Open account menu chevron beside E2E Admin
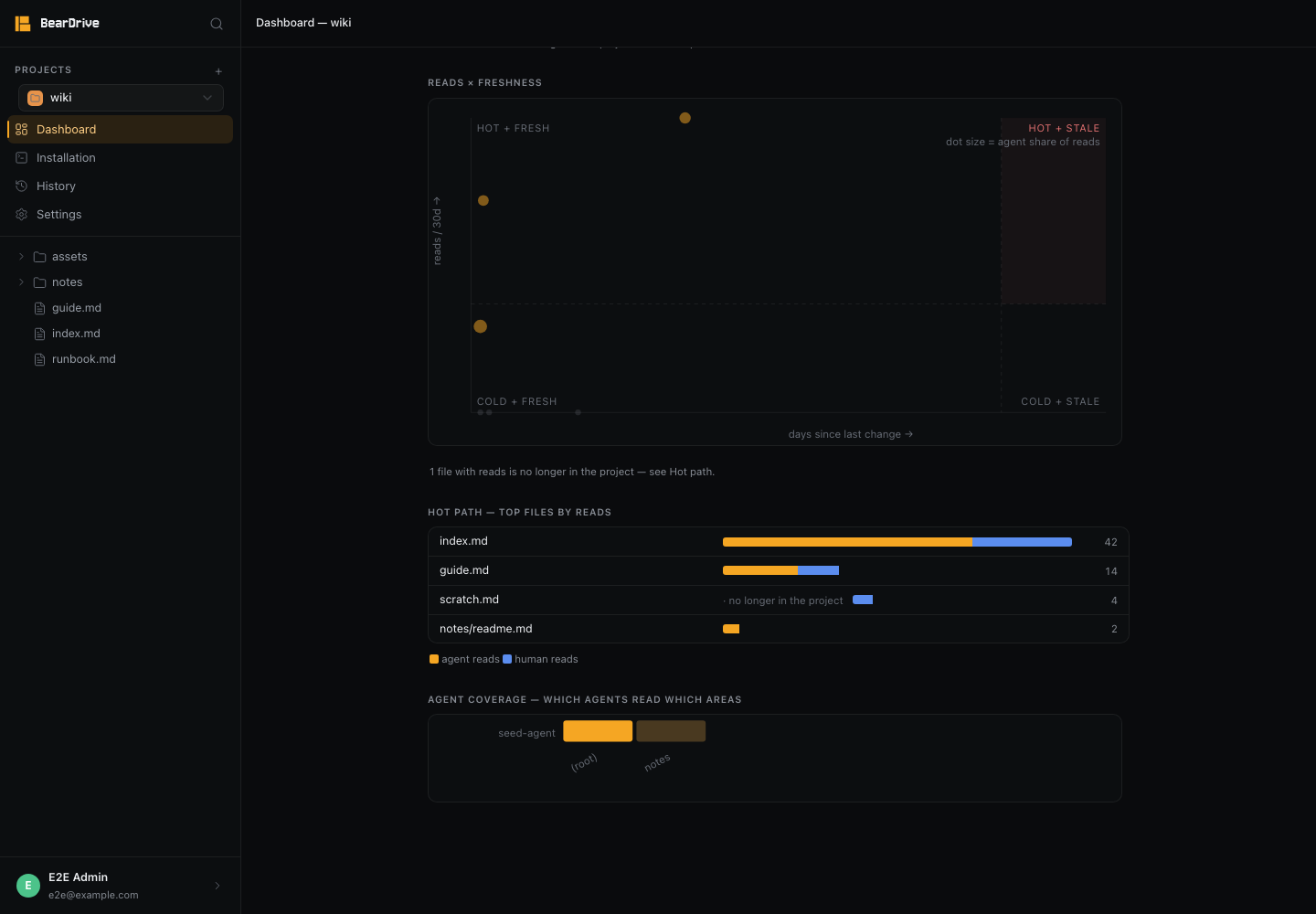The height and width of the screenshot is (914, 1316). tap(218, 886)
